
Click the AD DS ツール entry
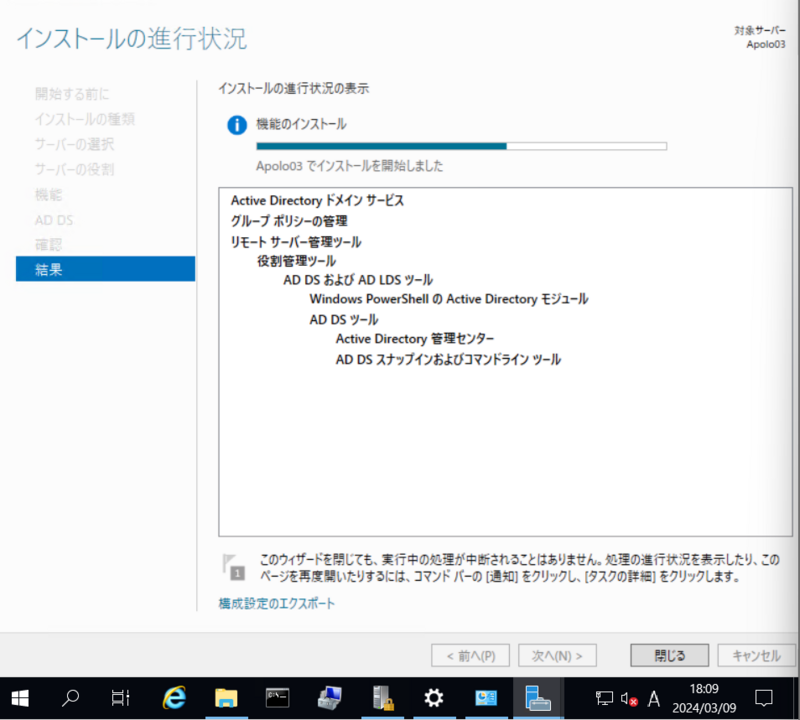pos(343,320)
